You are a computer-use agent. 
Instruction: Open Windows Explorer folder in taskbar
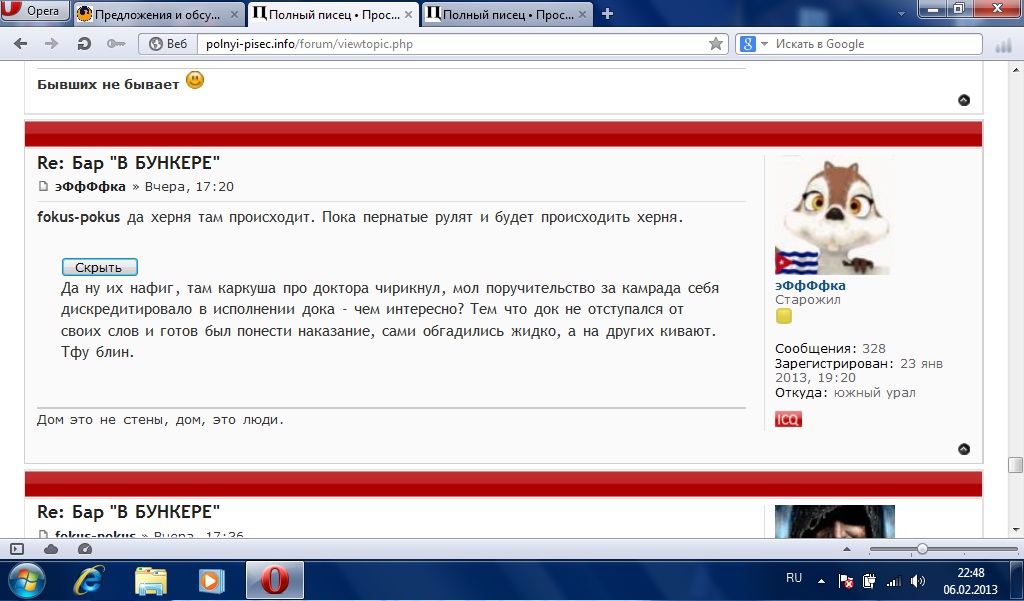150,580
